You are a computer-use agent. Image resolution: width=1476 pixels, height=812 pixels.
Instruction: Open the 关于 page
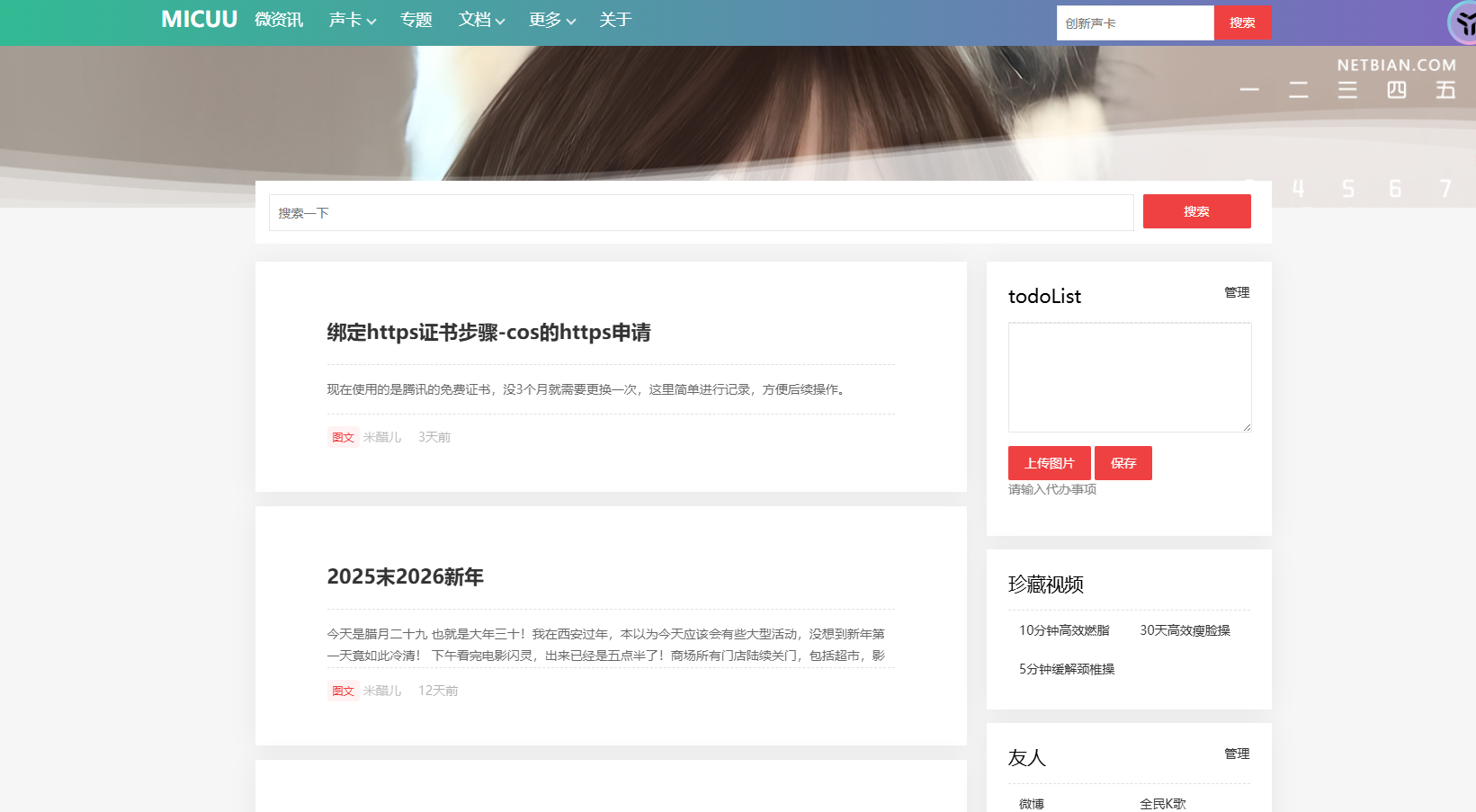[615, 20]
